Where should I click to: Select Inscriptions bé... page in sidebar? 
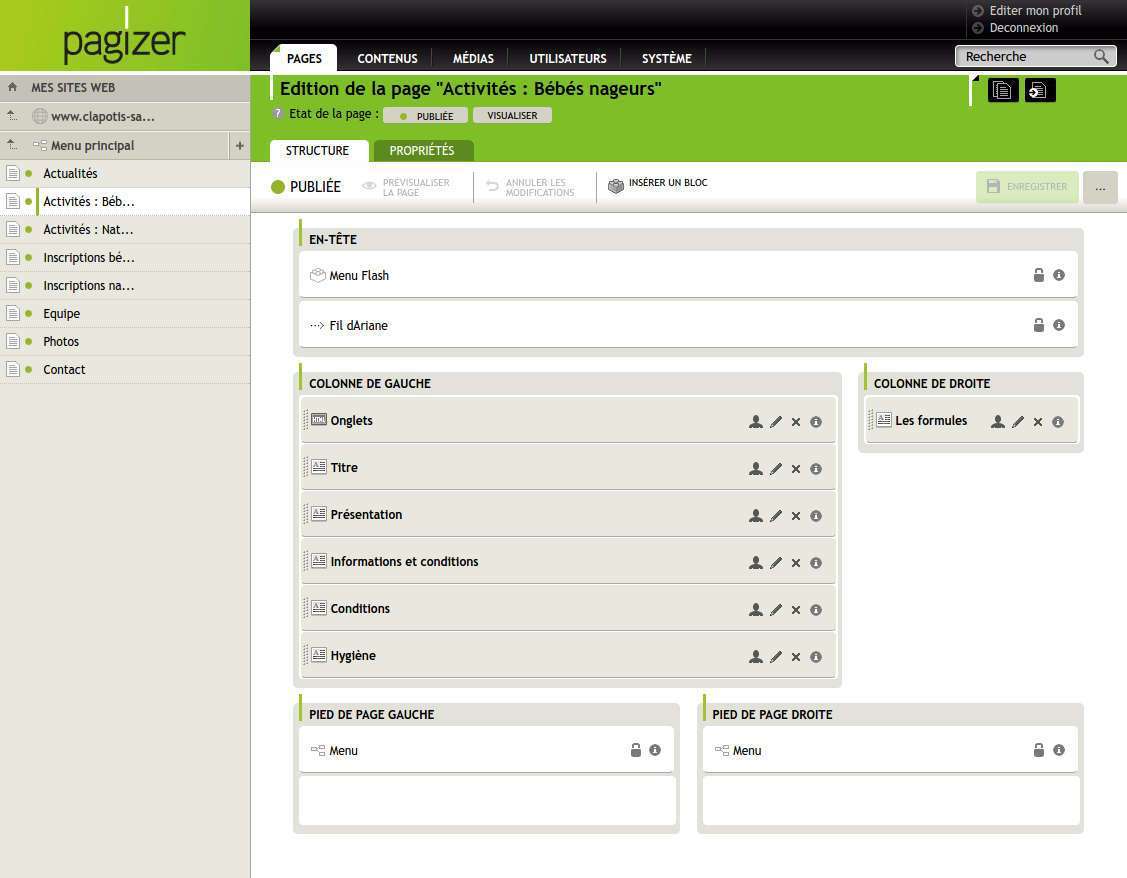point(88,258)
